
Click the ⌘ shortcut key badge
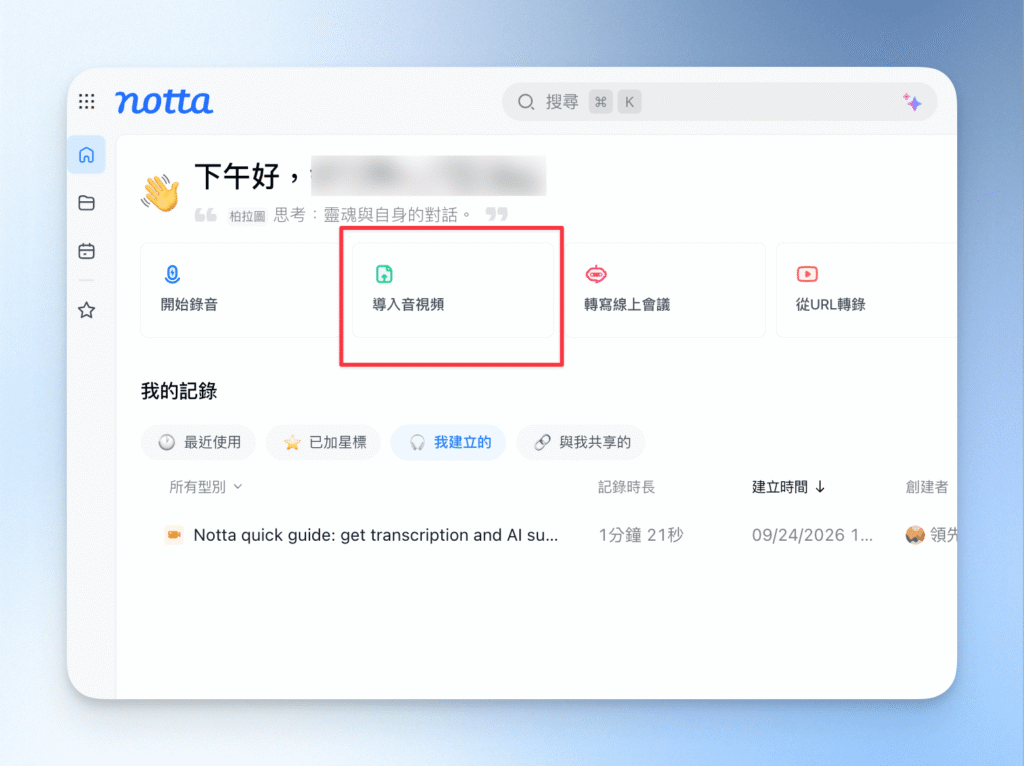point(600,102)
